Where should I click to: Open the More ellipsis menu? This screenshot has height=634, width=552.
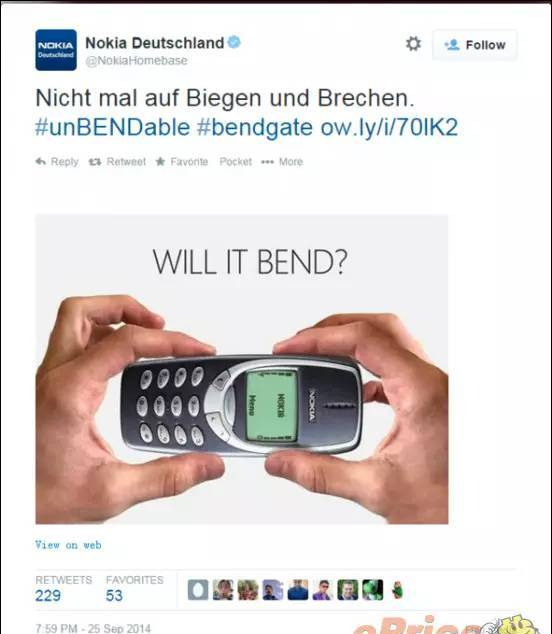(282, 162)
